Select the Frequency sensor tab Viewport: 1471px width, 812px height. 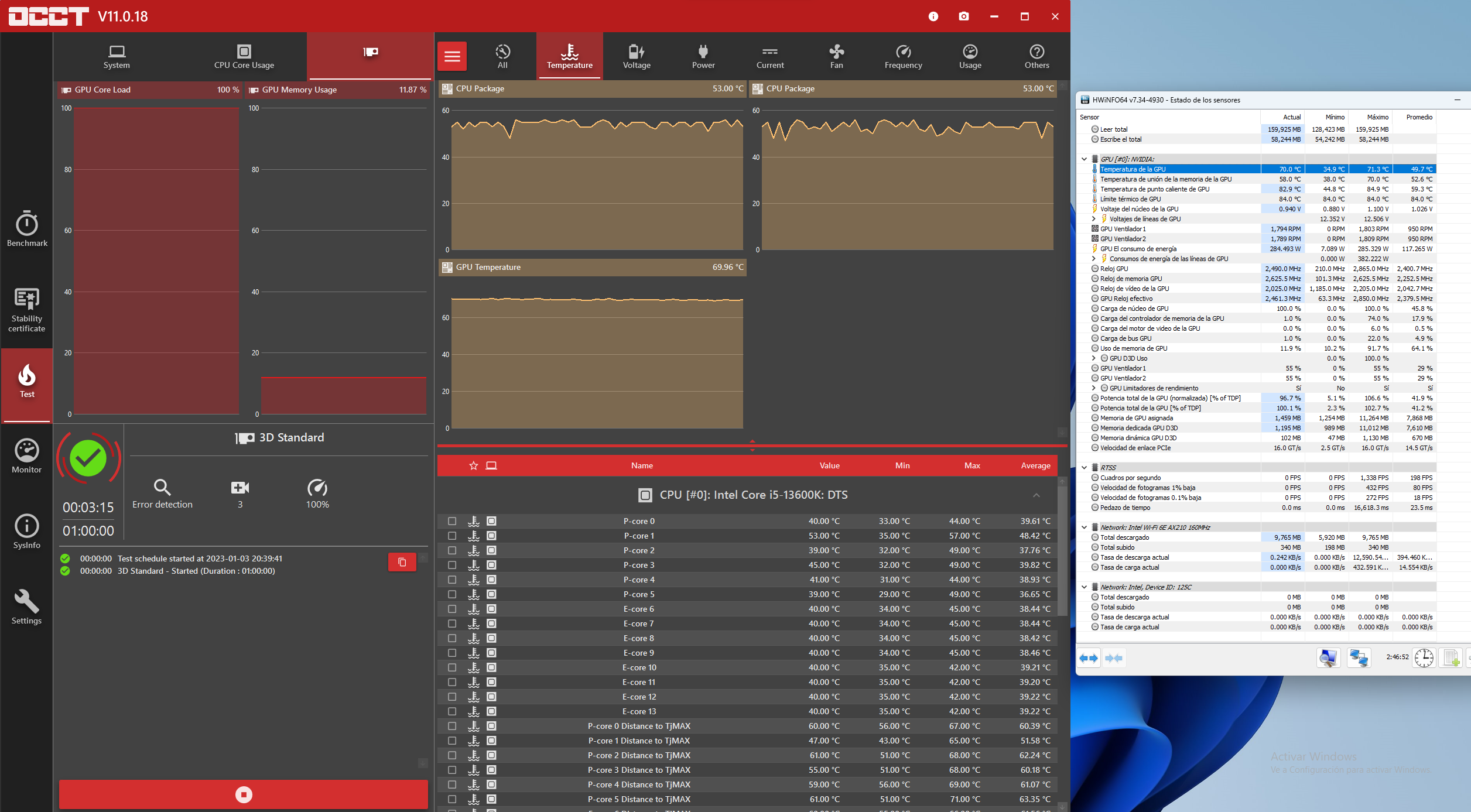click(x=904, y=57)
